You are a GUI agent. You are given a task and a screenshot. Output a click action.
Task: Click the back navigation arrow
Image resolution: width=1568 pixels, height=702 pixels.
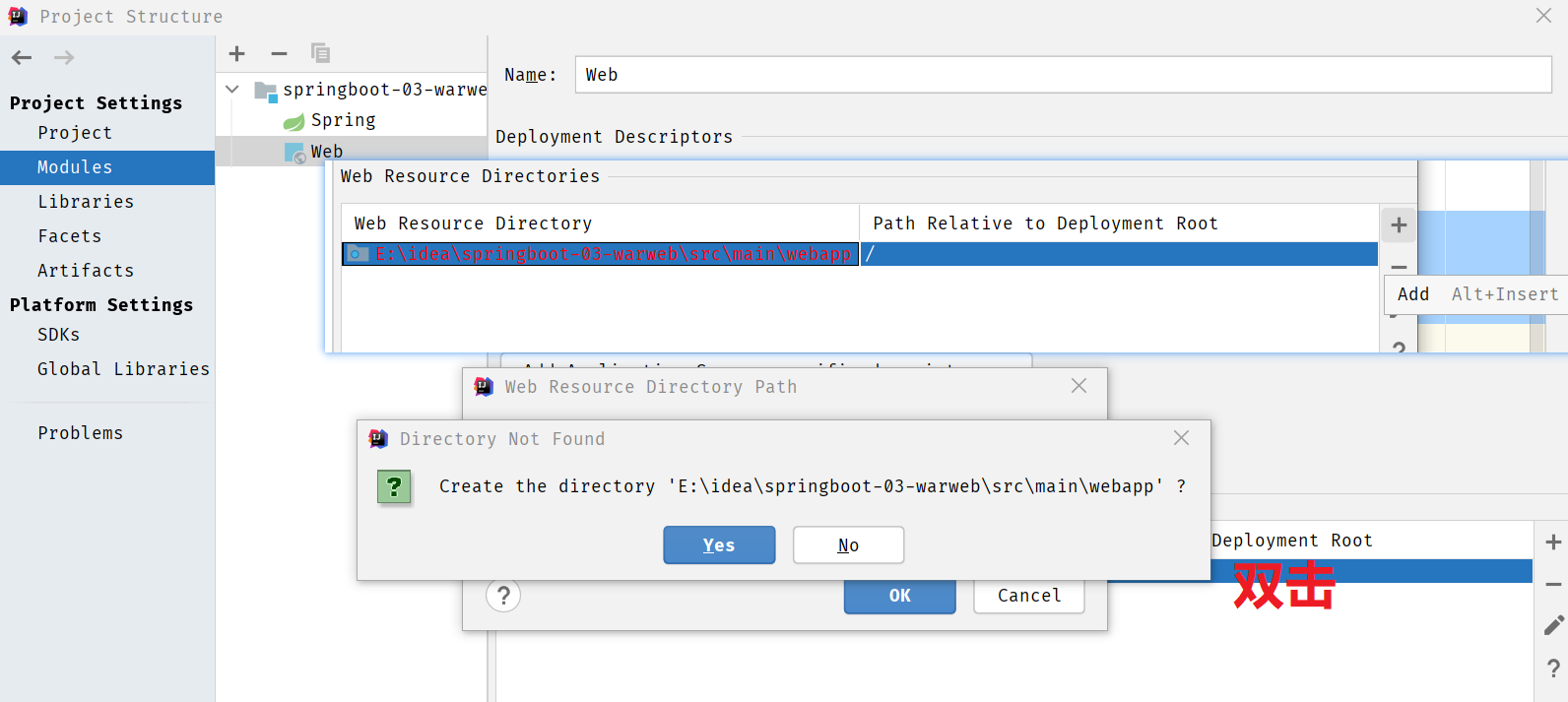[x=22, y=58]
